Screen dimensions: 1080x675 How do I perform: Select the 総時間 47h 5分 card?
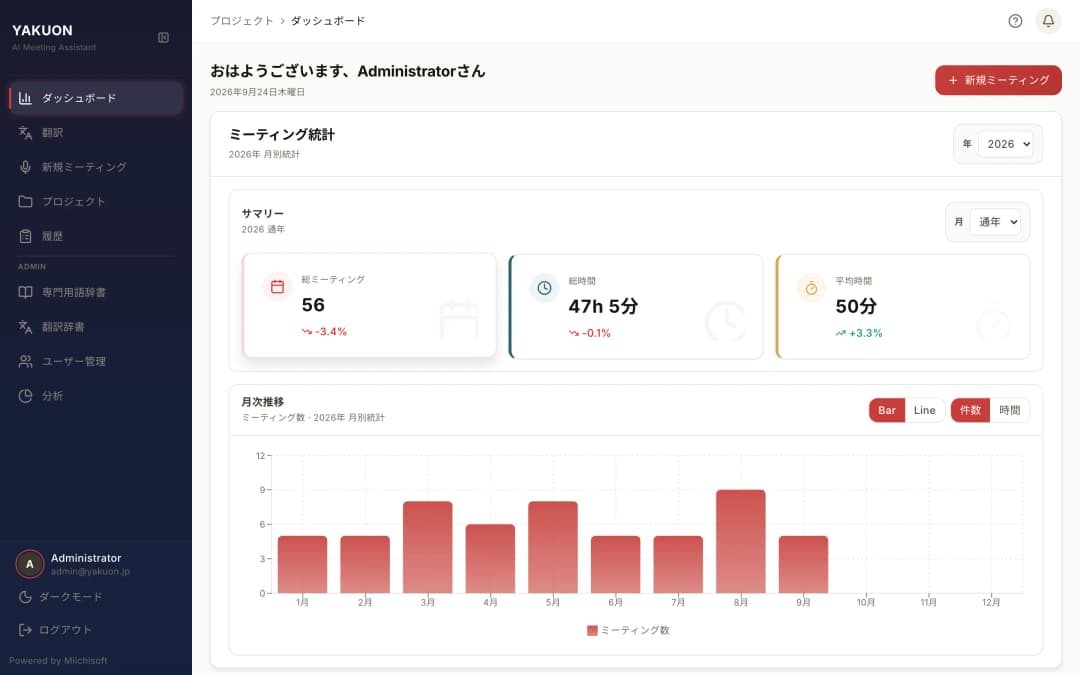tap(636, 307)
